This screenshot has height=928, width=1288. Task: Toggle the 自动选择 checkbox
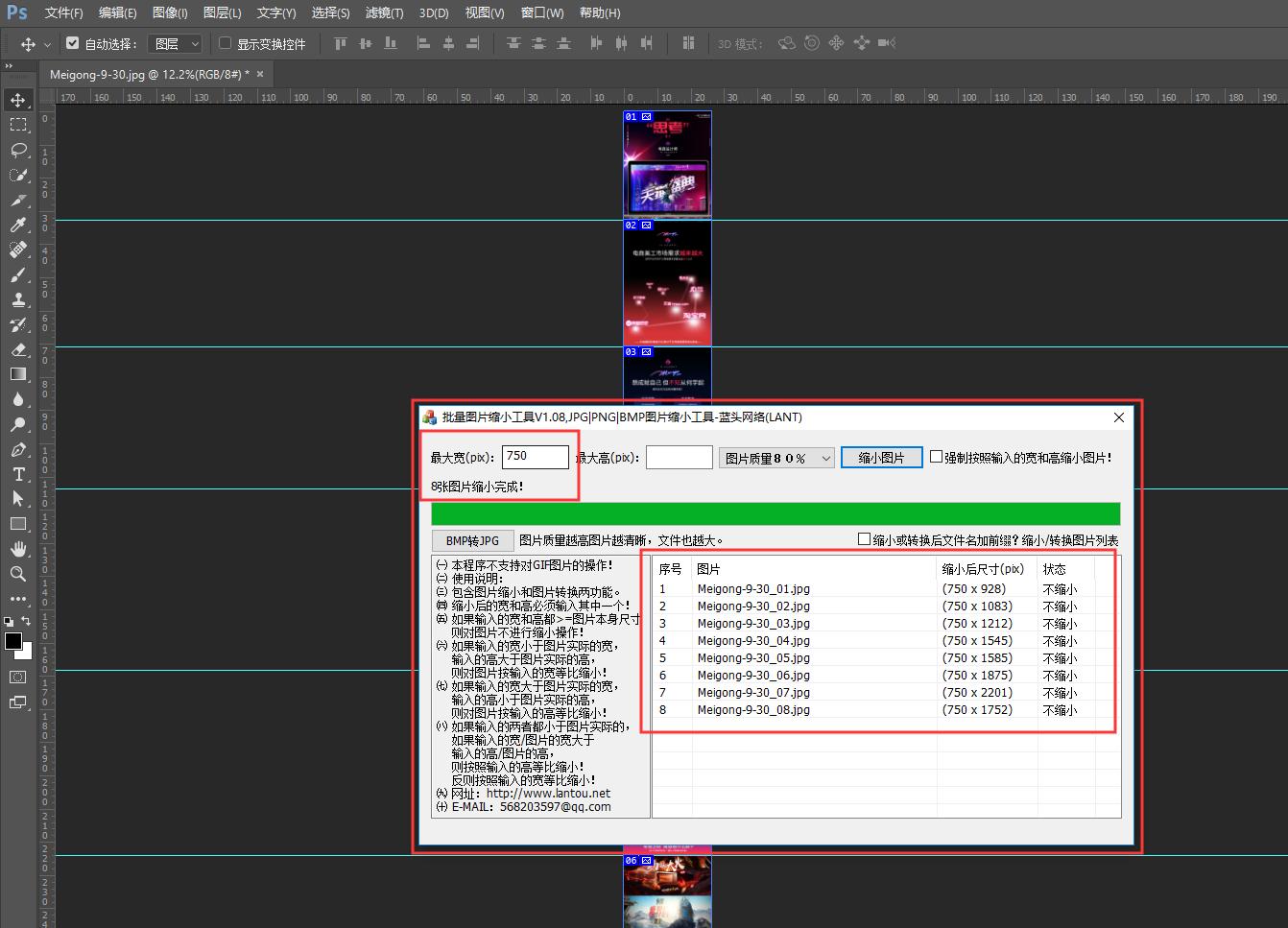click(x=72, y=42)
